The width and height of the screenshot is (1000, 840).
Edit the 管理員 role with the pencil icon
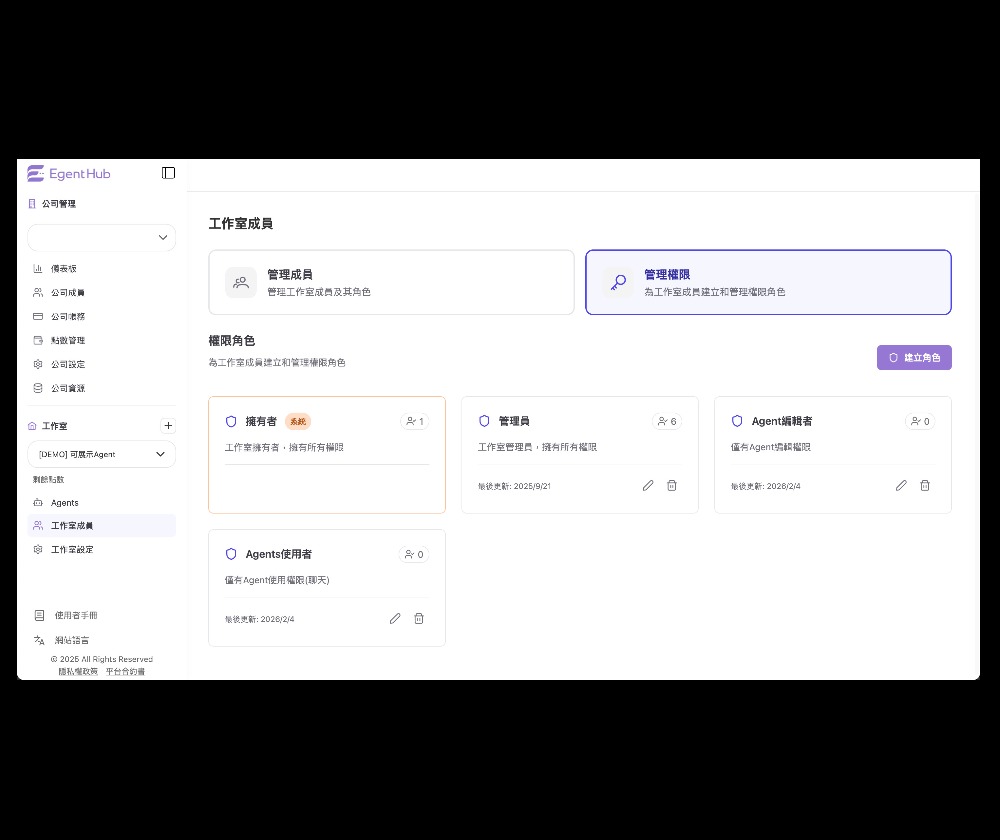pyautogui.click(x=648, y=486)
